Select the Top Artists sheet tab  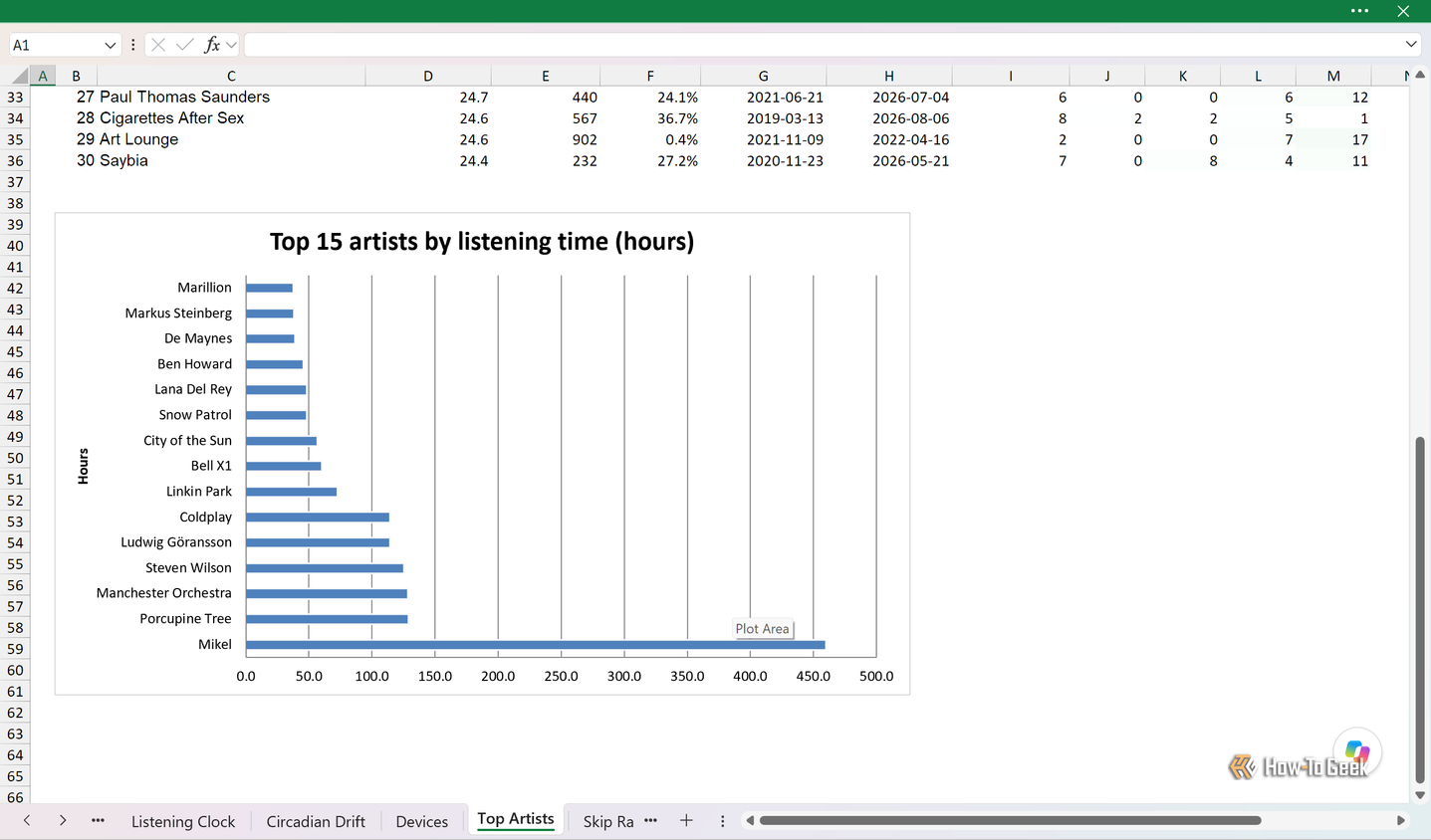click(x=516, y=819)
